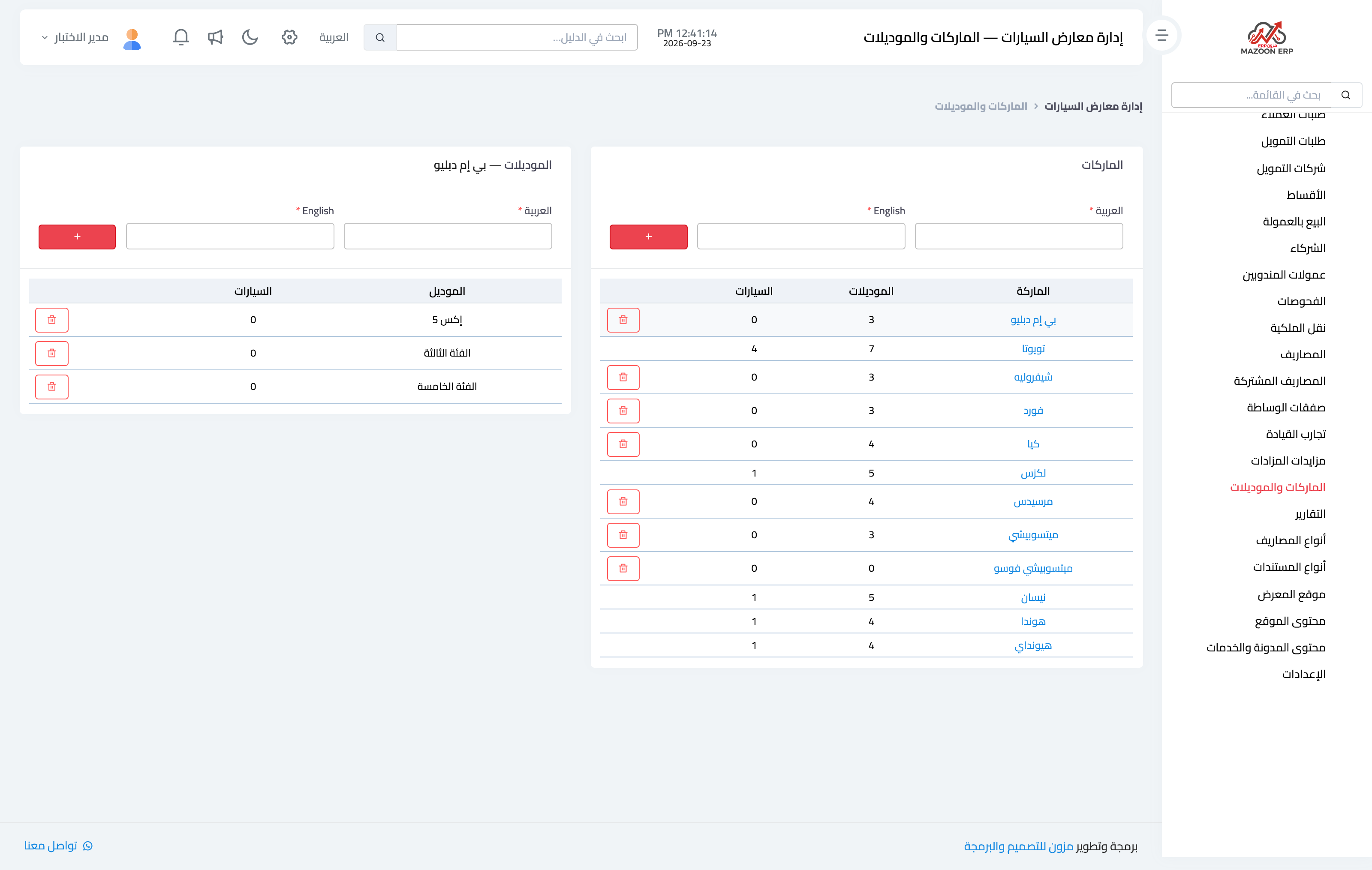Open الماركات والموديلات sidebar item
Image resolution: width=1372 pixels, height=870 pixels.
pos(1277,487)
